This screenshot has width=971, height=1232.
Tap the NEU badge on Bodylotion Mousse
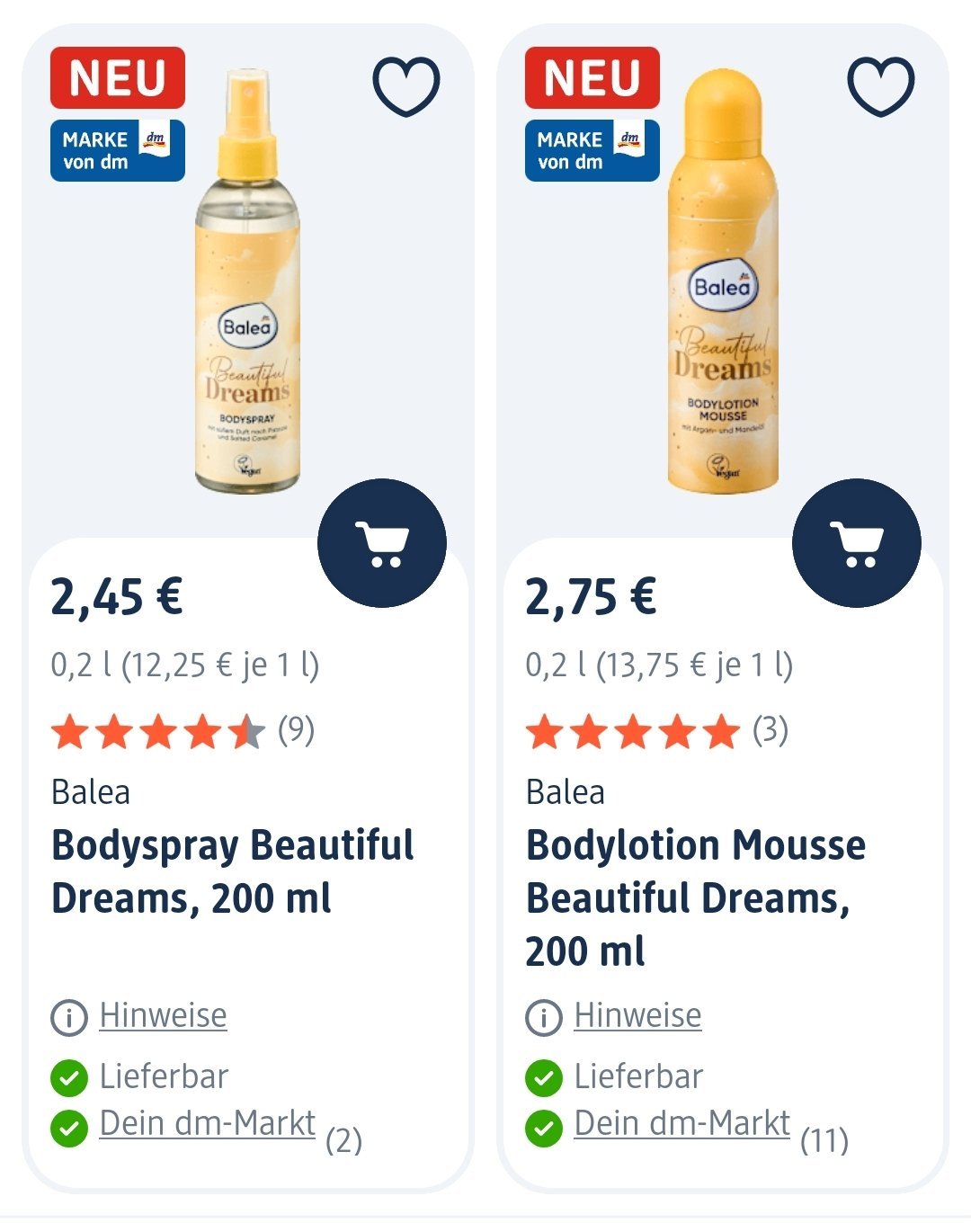pyautogui.click(x=592, y=78)
